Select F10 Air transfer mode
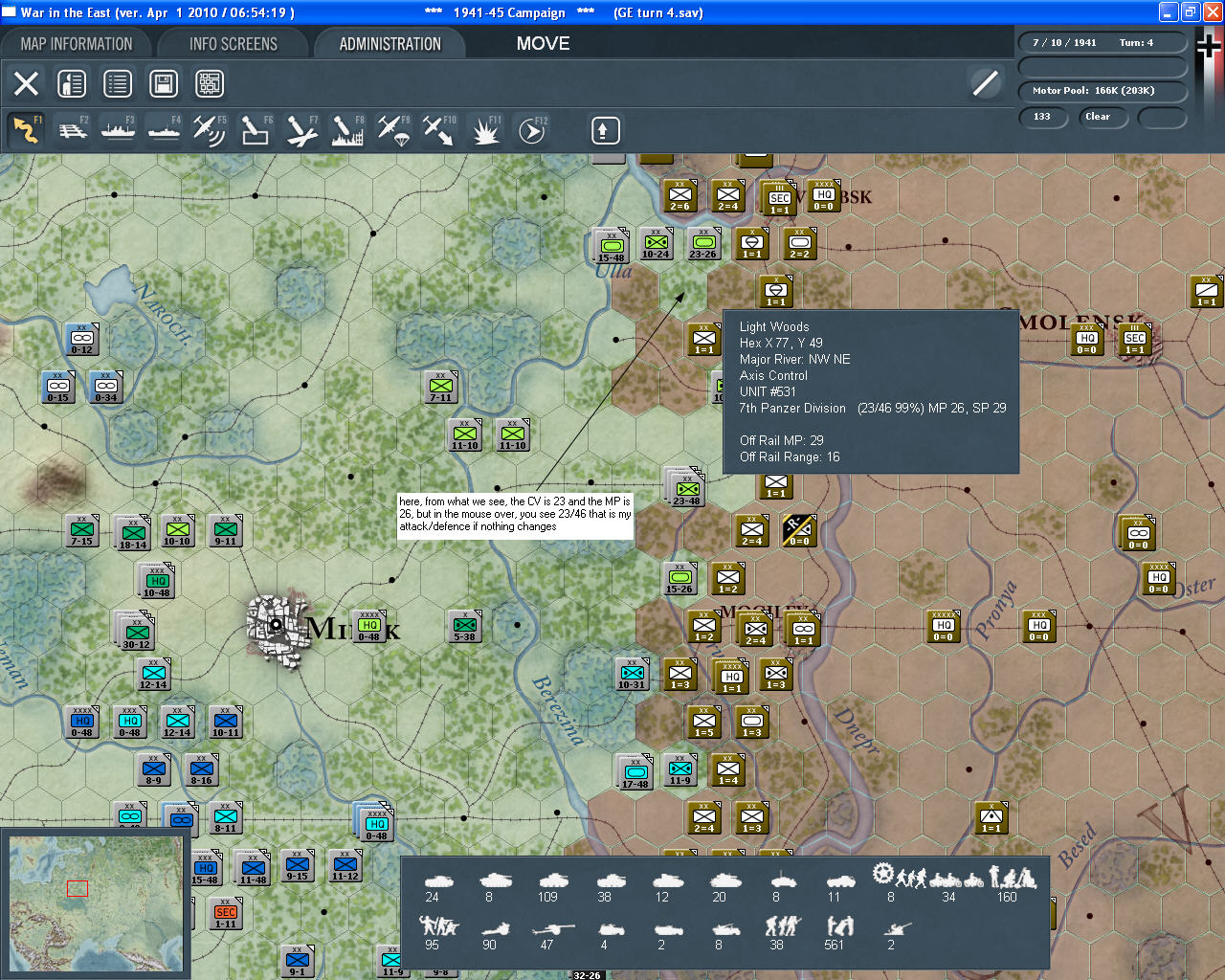 pyautogui.click(x=439, y=130)
